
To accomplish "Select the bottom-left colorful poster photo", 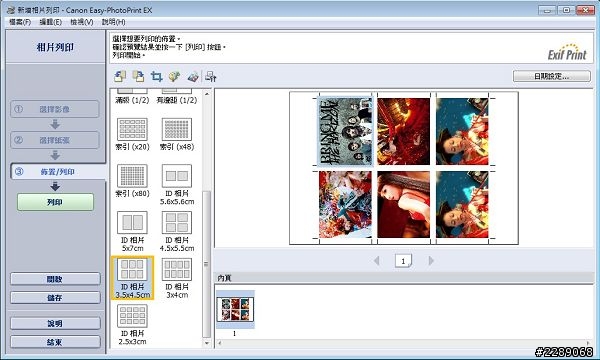I will pos(345,204).
